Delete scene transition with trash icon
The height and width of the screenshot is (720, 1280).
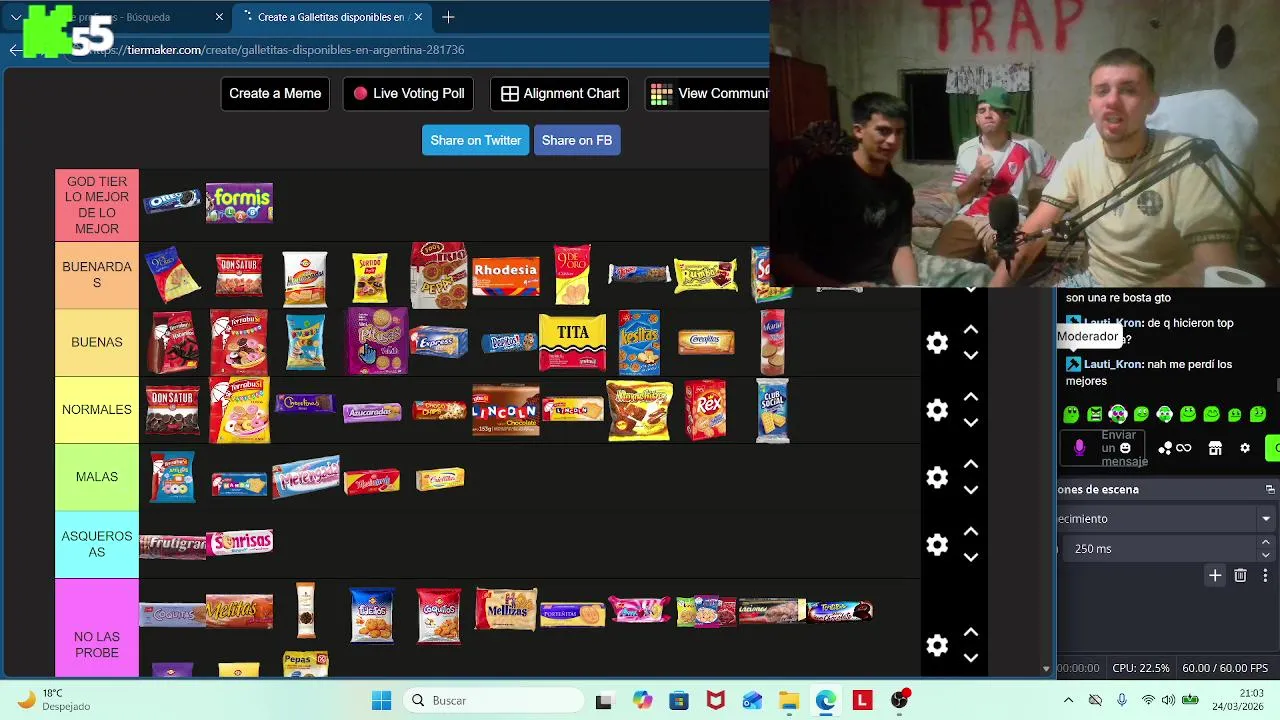click(1240, 575)
